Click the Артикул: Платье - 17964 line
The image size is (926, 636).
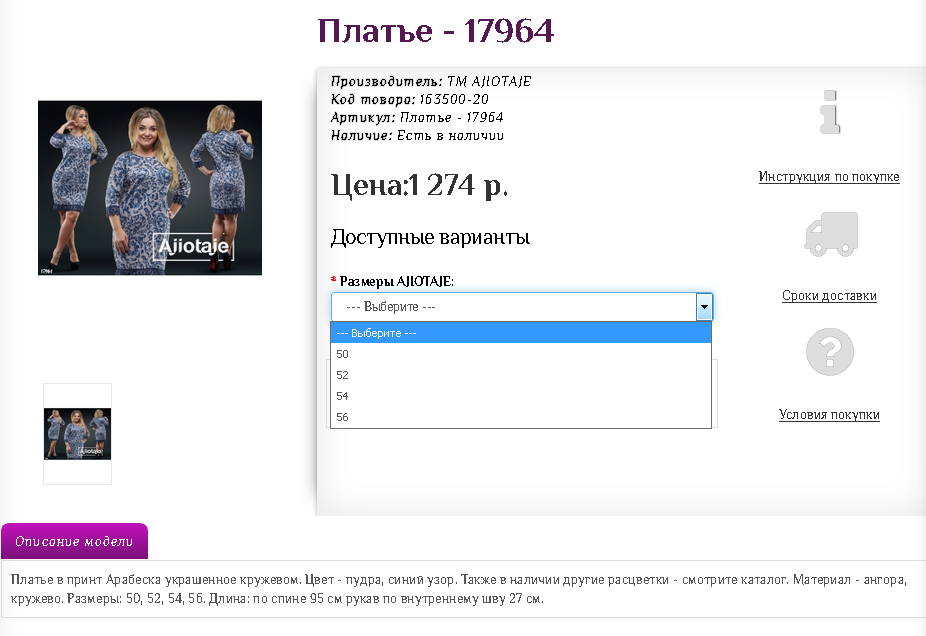417,118
